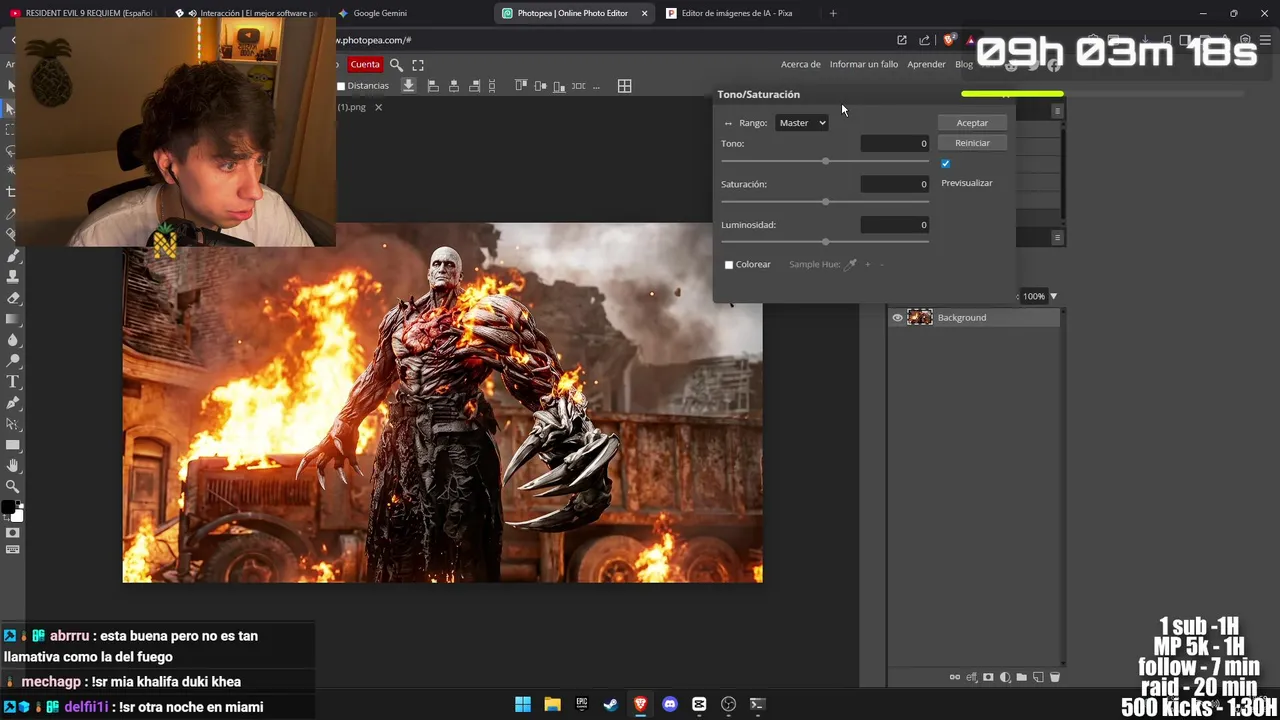Screen dimensions: 1280x720
Task: Align left edges in the options bar
Action: (433, 86)
